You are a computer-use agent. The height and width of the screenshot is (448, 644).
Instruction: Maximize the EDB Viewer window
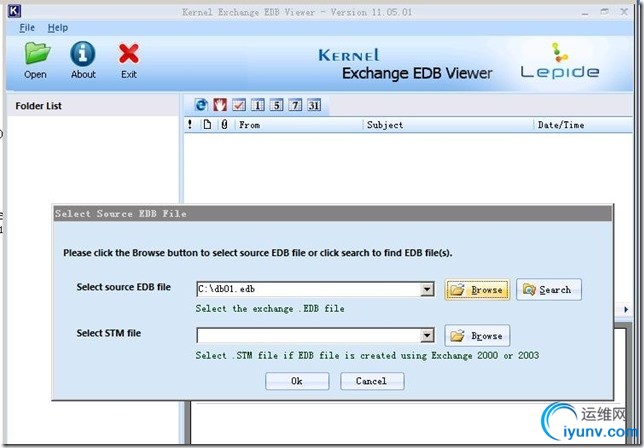605,12
